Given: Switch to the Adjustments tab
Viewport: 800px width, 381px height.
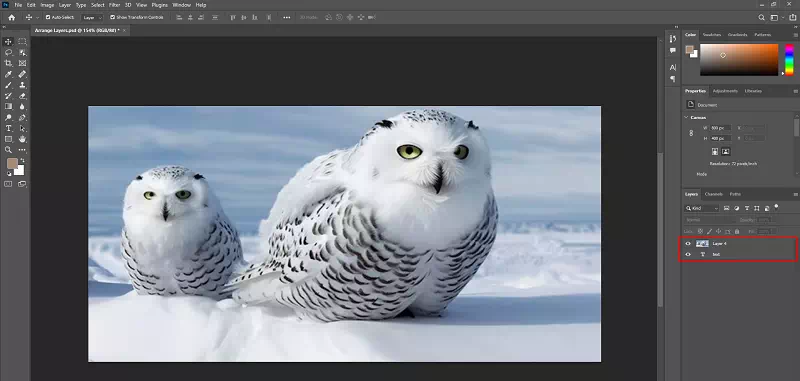Looking at the screenshot, I should pos(725,91).
